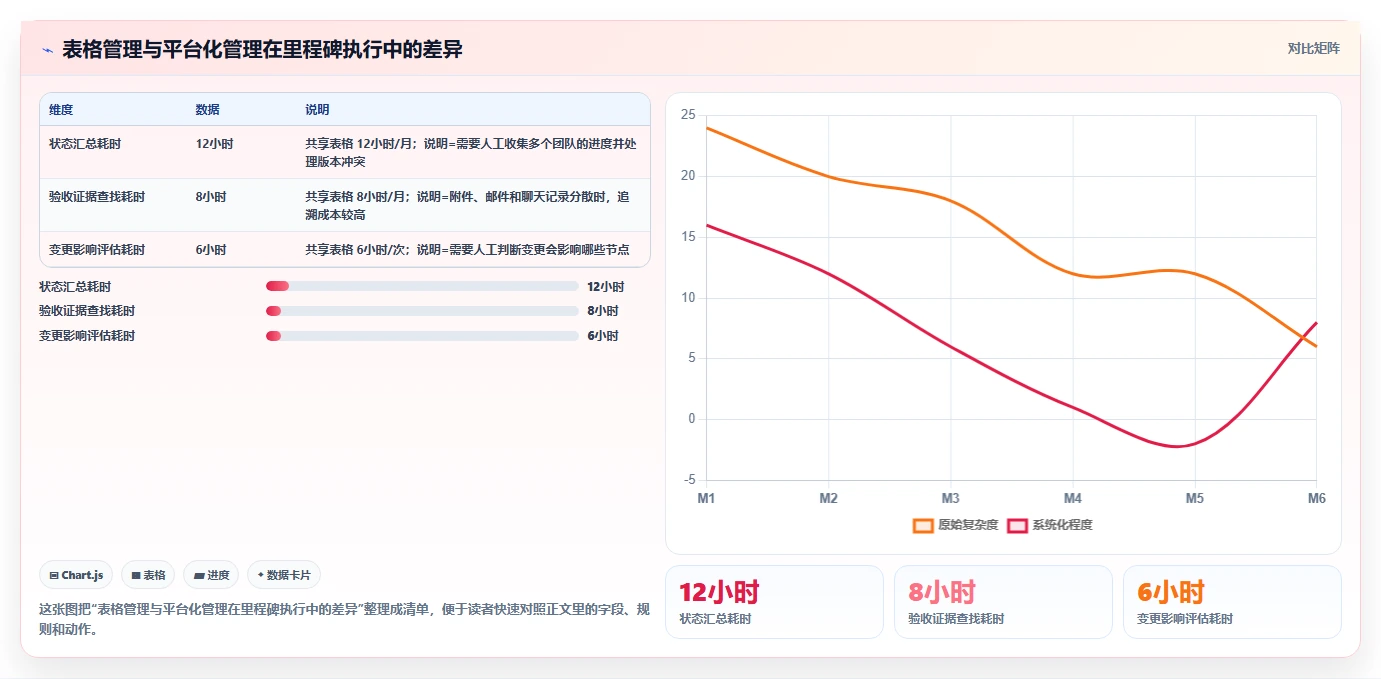Click description starting 共享表格 12小时/月

tap(471, 152)
